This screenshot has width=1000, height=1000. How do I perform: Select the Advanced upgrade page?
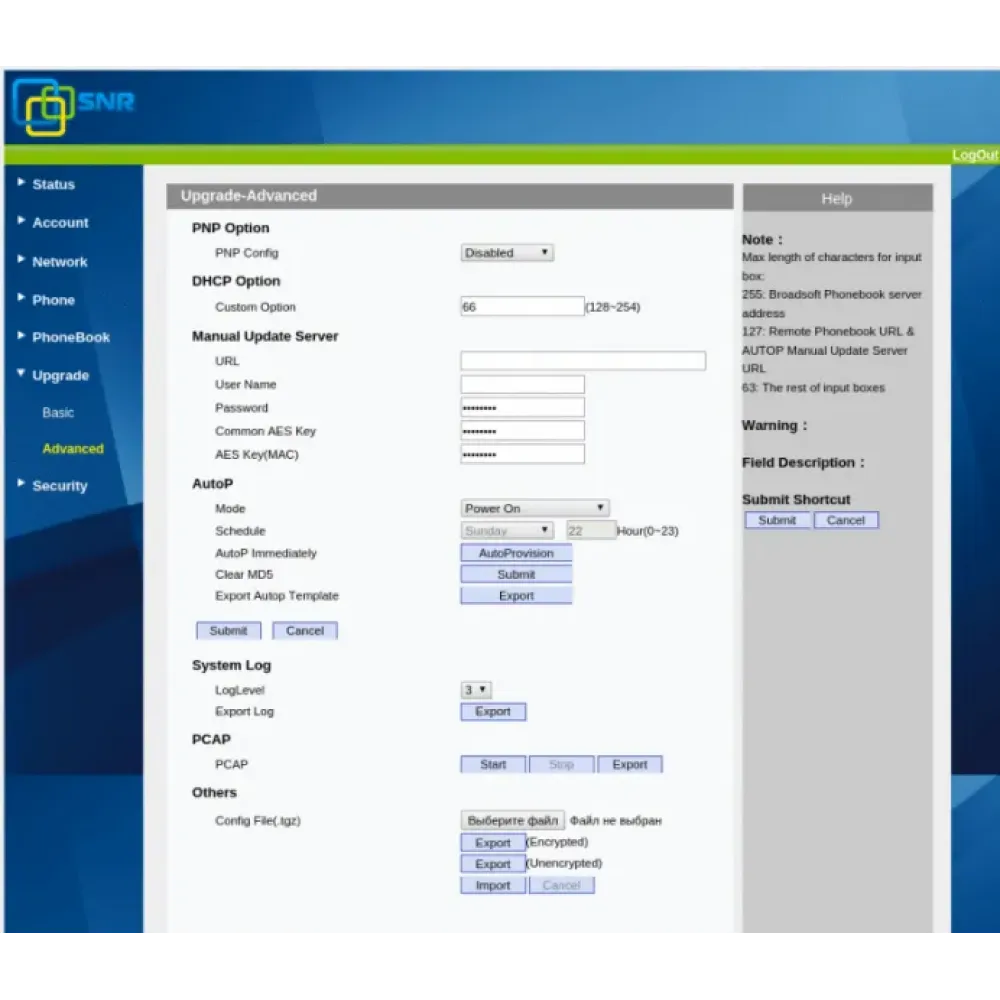click(73, 449)
